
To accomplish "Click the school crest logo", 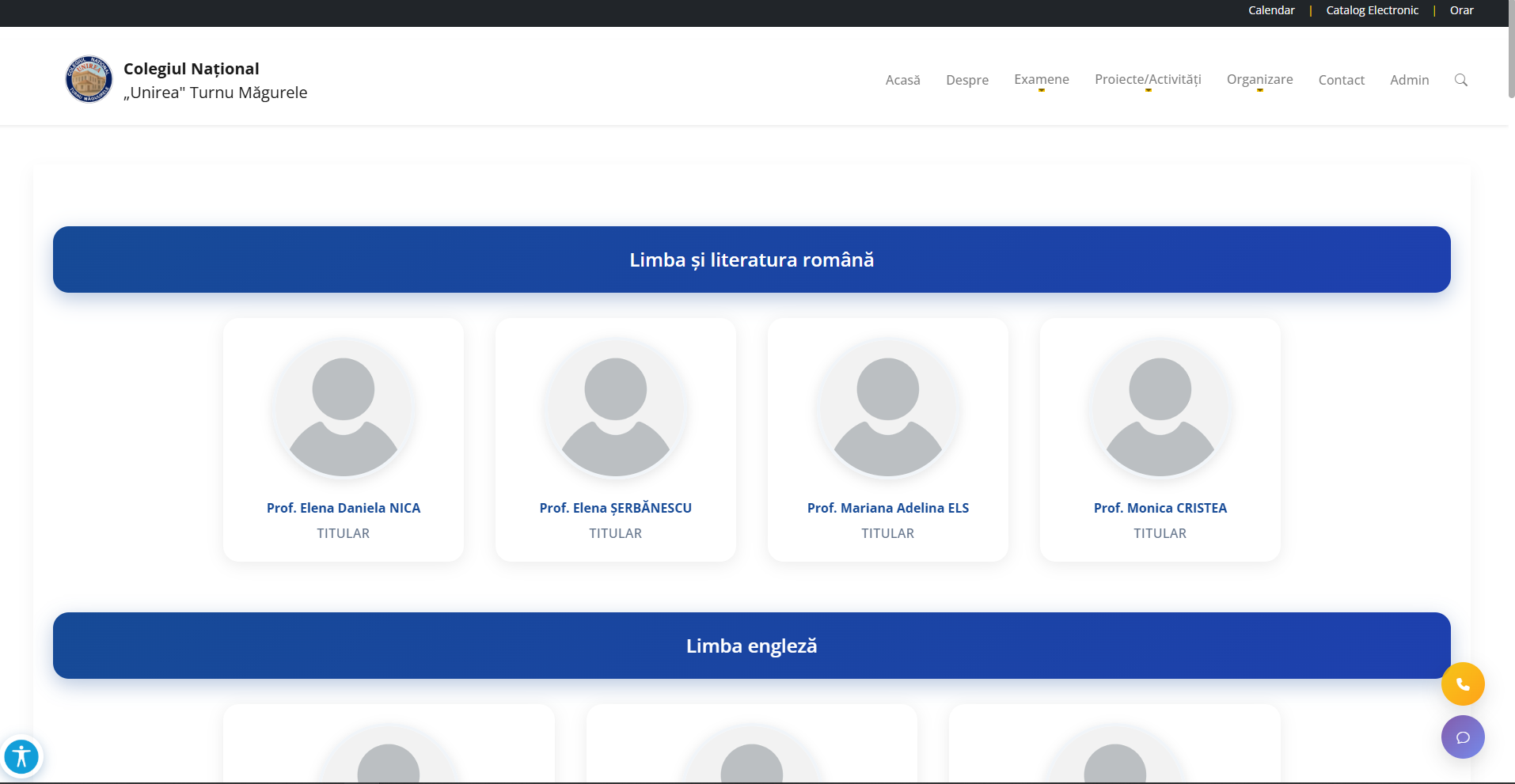I will point(89,79).
